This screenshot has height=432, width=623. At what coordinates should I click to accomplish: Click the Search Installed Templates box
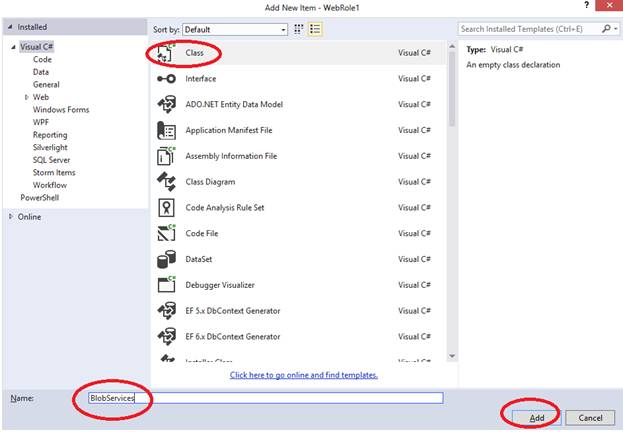[530, 29]
